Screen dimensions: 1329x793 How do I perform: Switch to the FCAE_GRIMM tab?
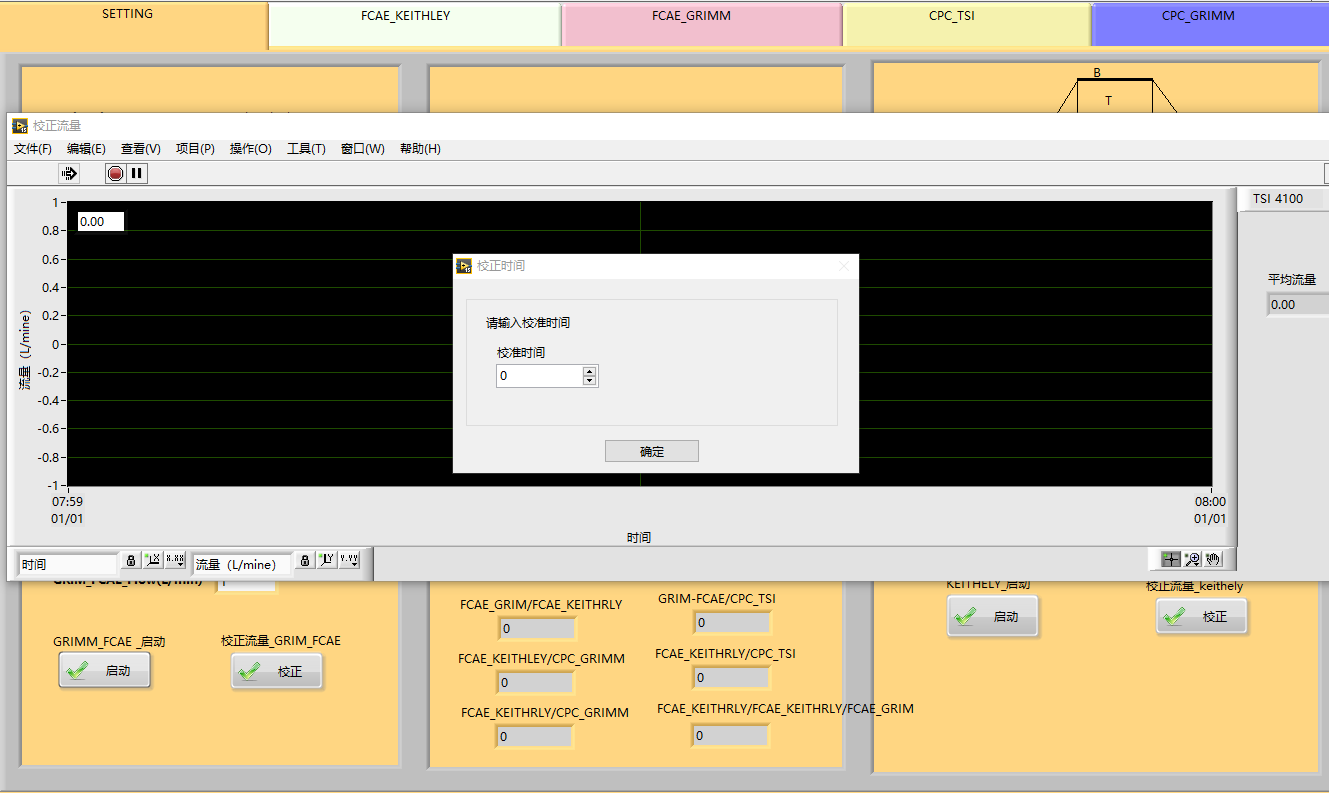tap(691, 16)
